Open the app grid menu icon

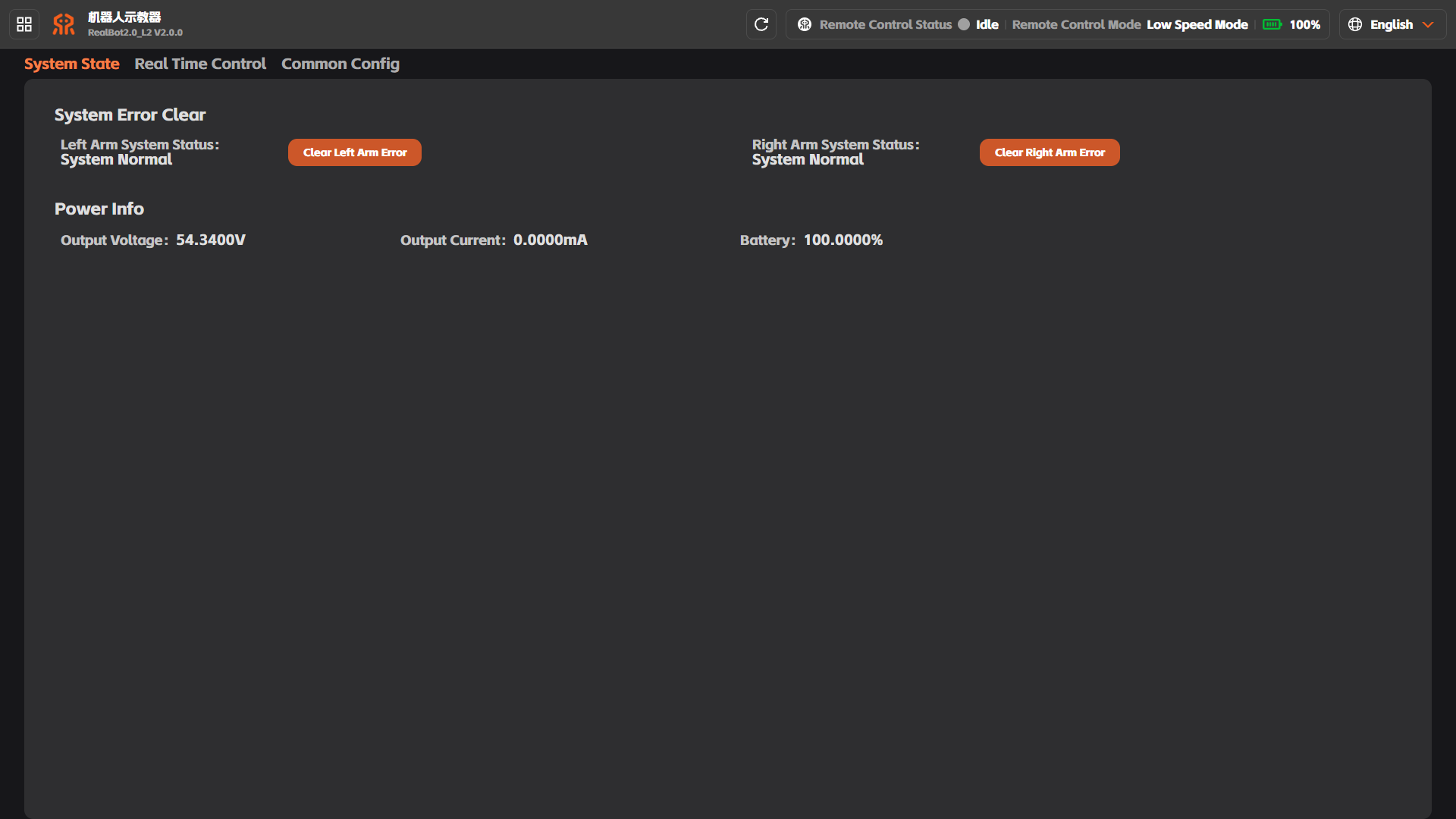pos(24,24)
